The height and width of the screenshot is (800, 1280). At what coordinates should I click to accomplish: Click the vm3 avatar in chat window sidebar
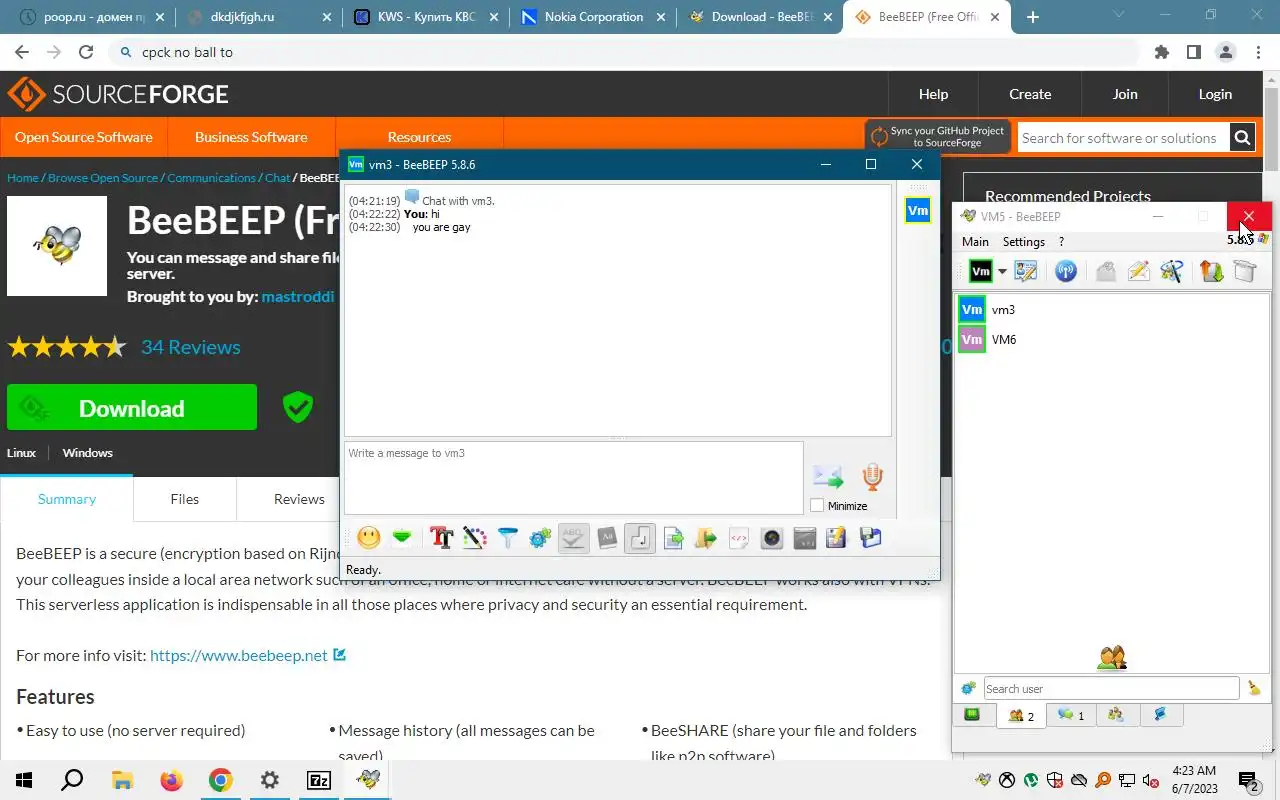click(917, 211)
